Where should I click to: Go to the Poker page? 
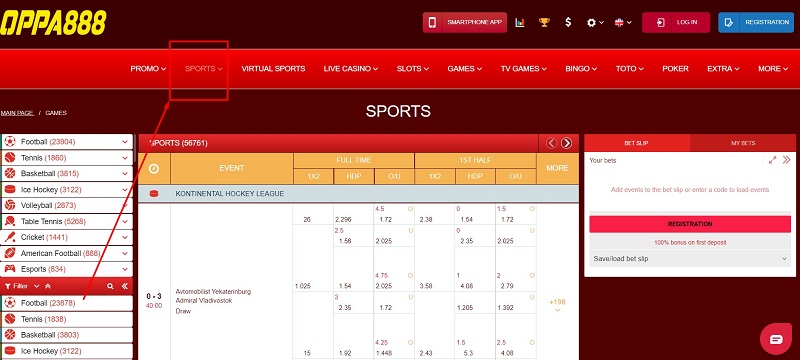coord(675,69)
